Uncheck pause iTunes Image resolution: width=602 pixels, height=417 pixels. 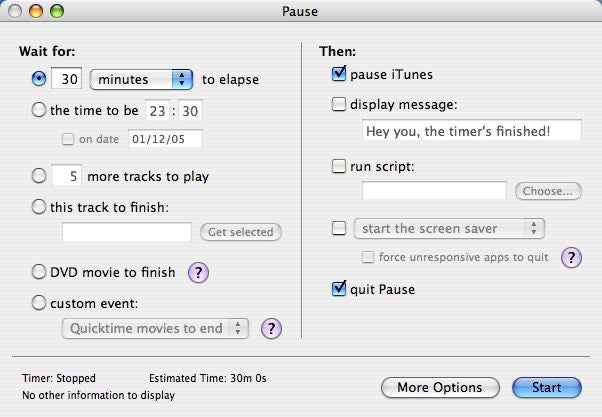(x=339, y=74)
